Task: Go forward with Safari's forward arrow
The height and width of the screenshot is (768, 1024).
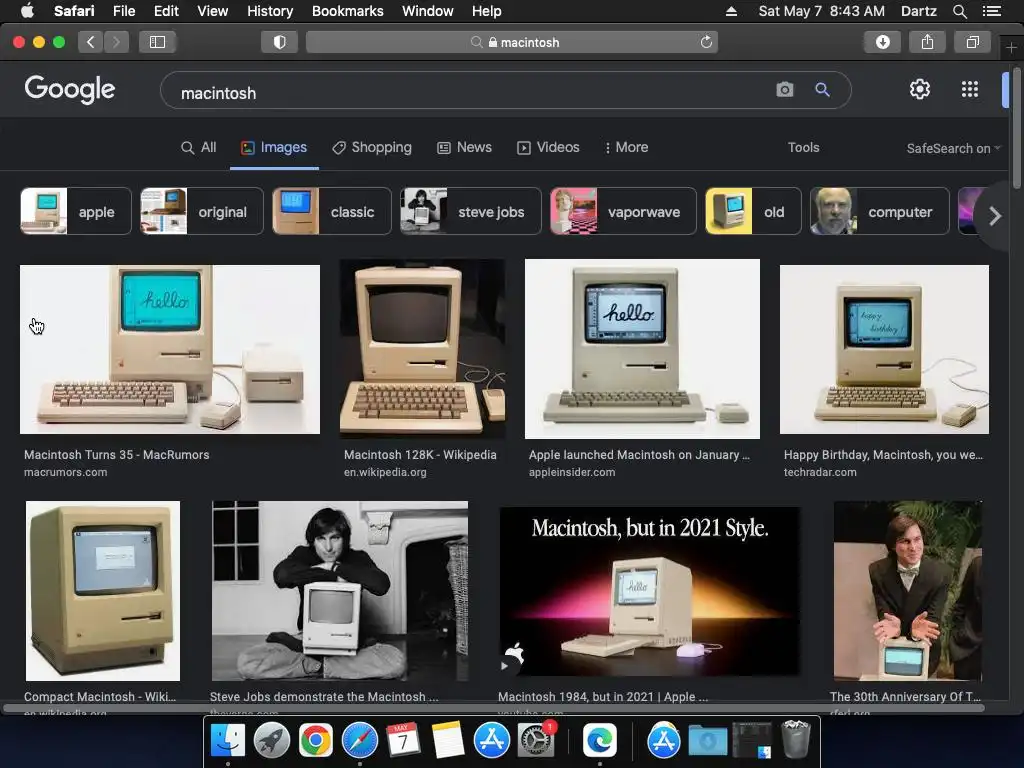Action: pyautogui.click(x=116, y=42)
